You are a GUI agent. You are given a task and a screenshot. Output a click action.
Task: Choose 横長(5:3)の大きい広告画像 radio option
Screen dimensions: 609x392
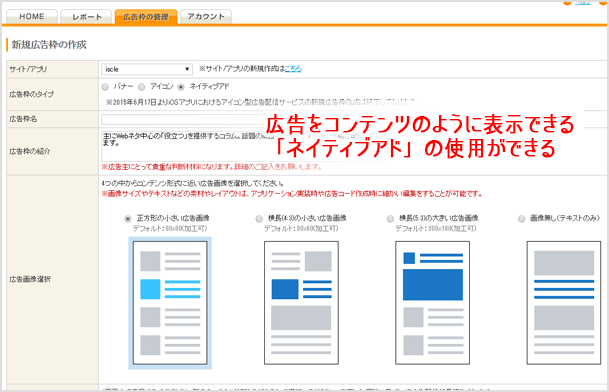click(x=390, y=219)
